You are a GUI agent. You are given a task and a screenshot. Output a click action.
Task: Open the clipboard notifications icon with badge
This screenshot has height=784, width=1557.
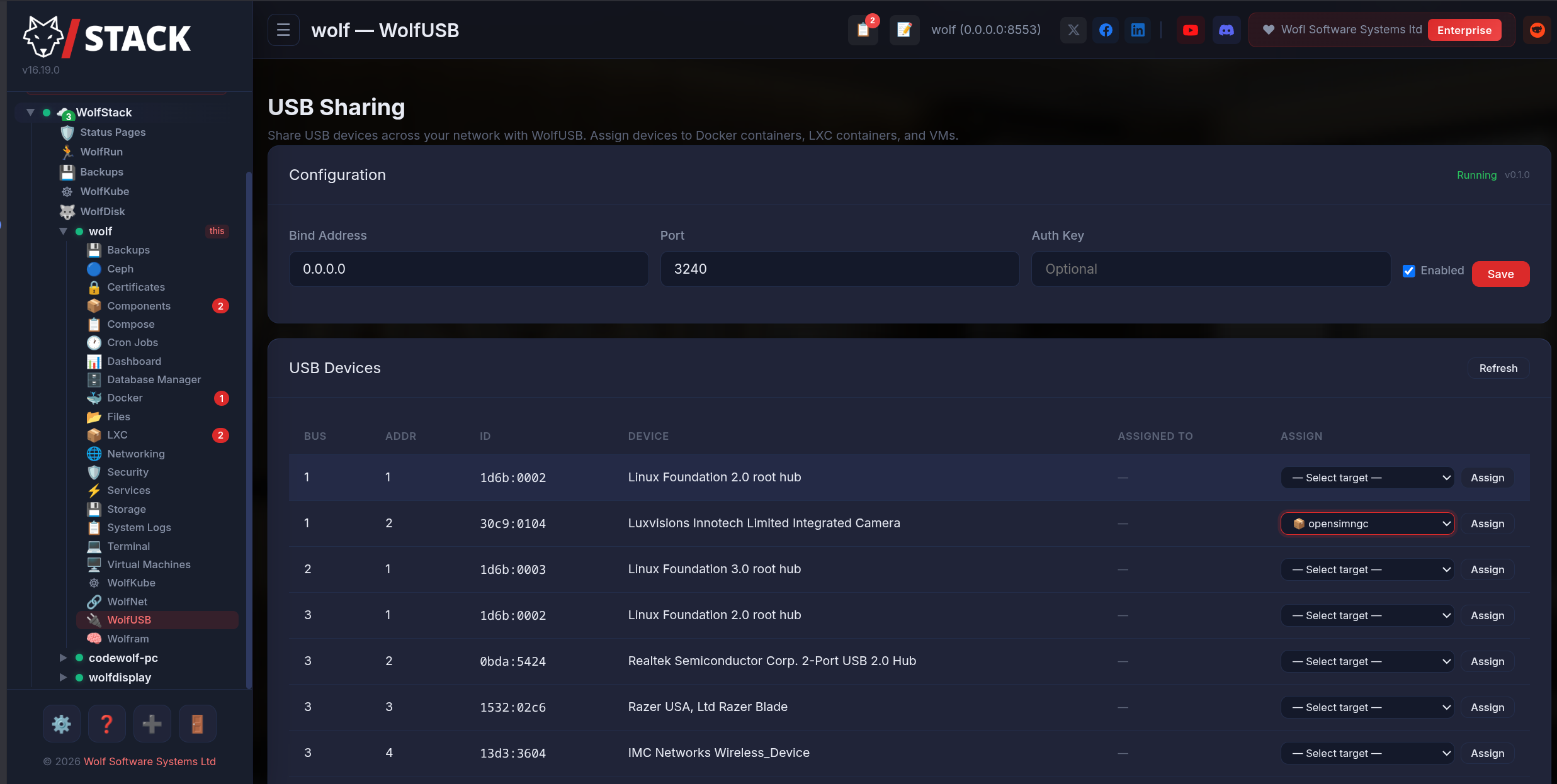pyautogui.click(x=863, y=30)
